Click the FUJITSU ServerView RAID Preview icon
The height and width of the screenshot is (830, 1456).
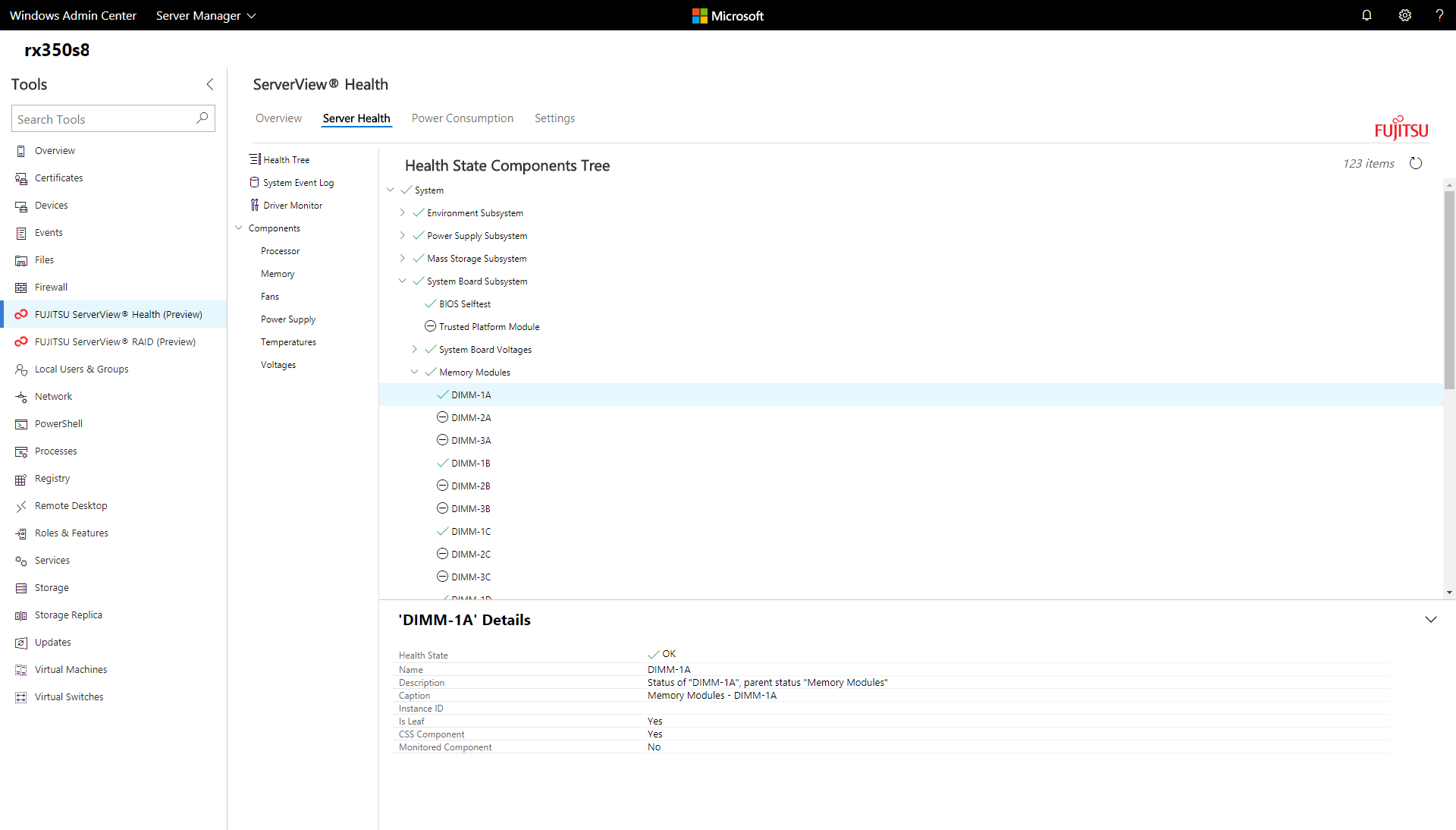click(x=21, y=341)
